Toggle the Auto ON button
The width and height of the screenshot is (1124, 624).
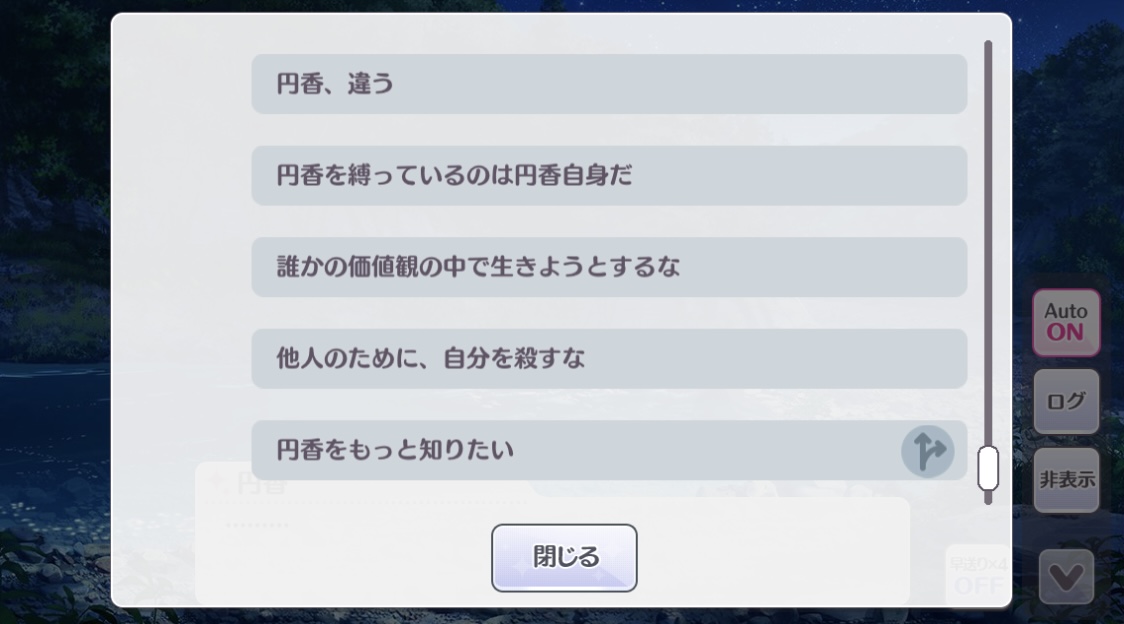tap(1066, 323)
